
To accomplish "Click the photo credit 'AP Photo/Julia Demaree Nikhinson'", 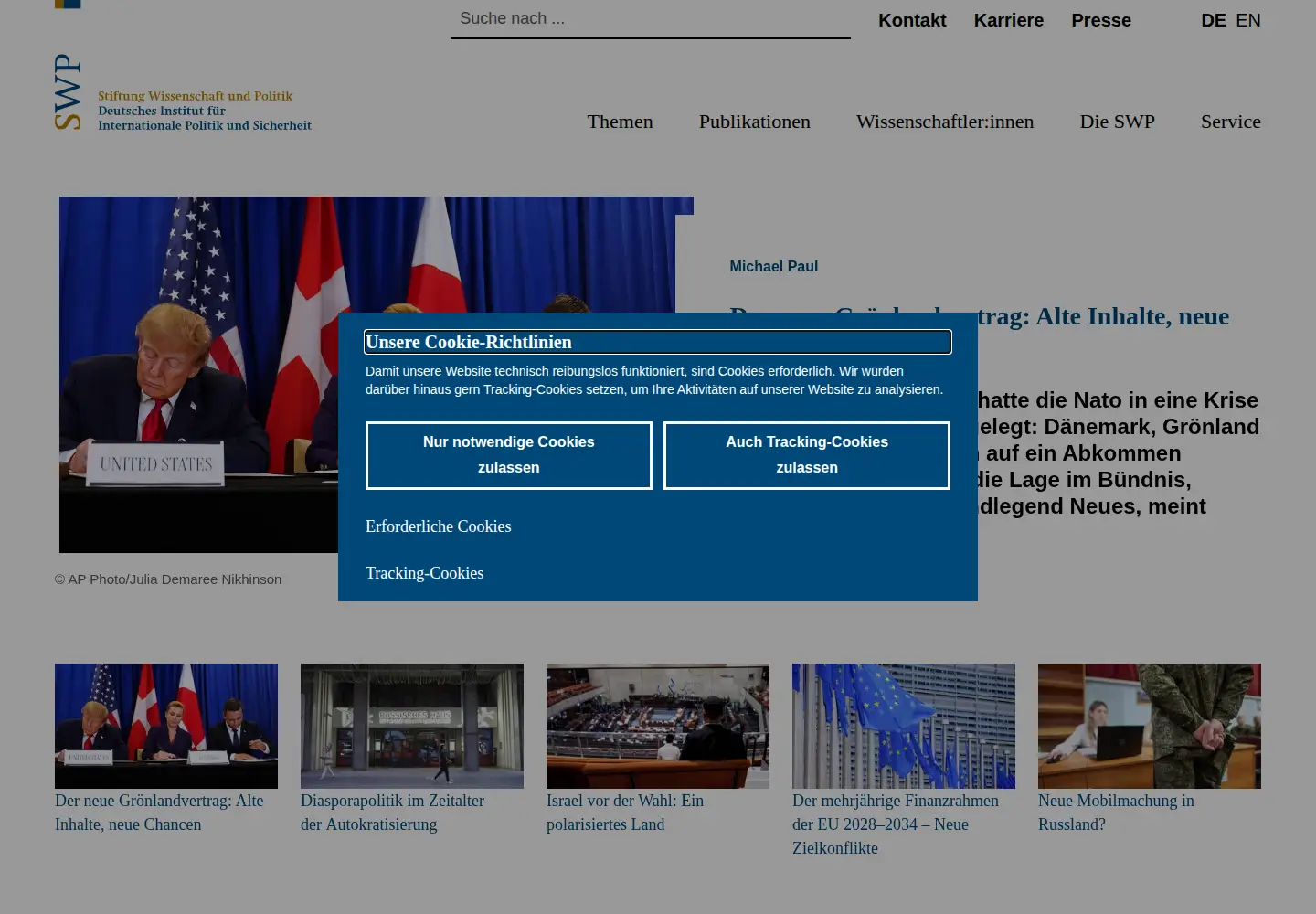I will pos(168,579).
